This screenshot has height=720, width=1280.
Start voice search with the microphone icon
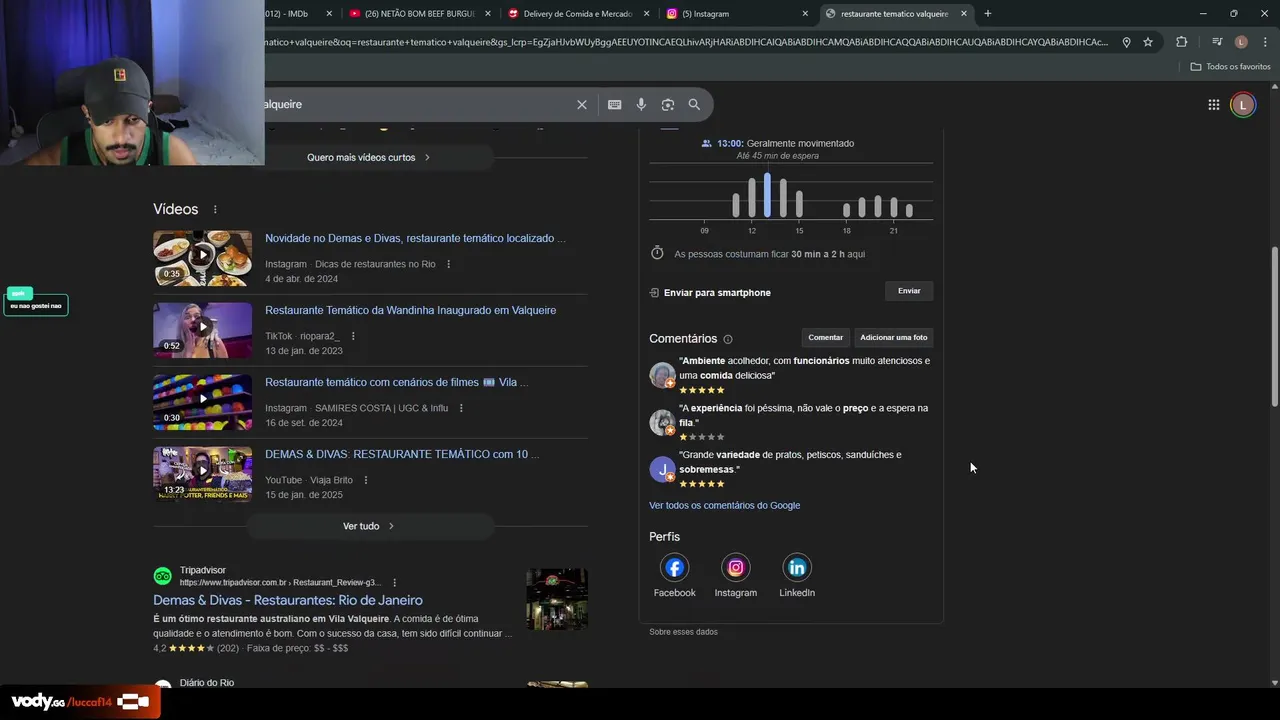tap(641, 104)
